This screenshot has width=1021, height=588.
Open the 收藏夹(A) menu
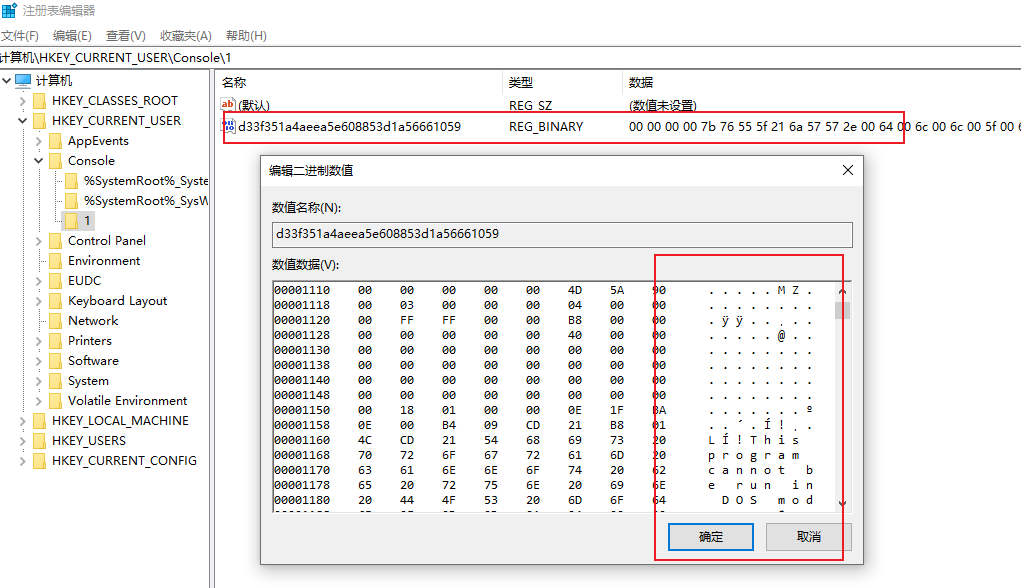186,36
